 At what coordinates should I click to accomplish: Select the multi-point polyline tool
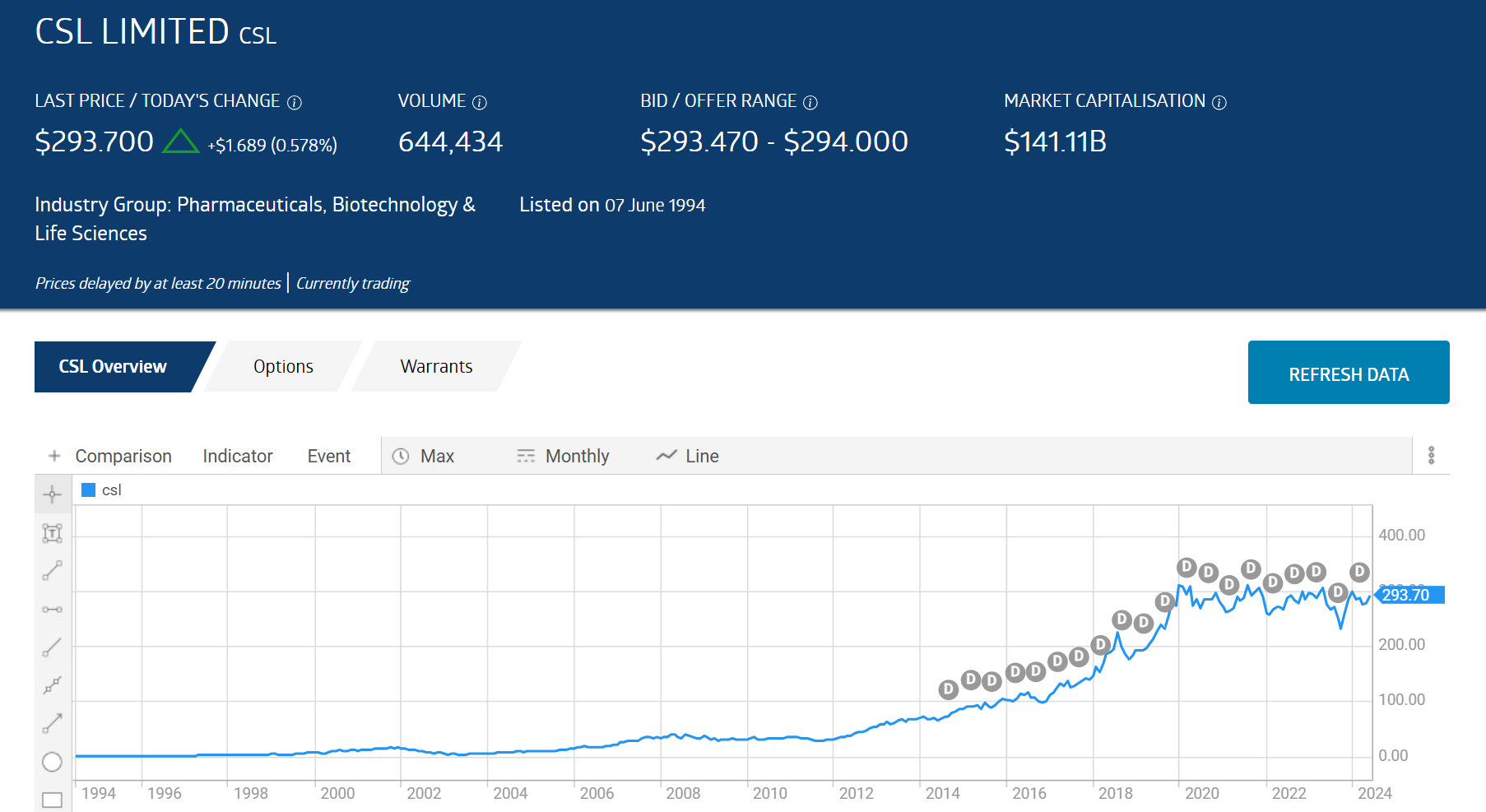(52, 685)
